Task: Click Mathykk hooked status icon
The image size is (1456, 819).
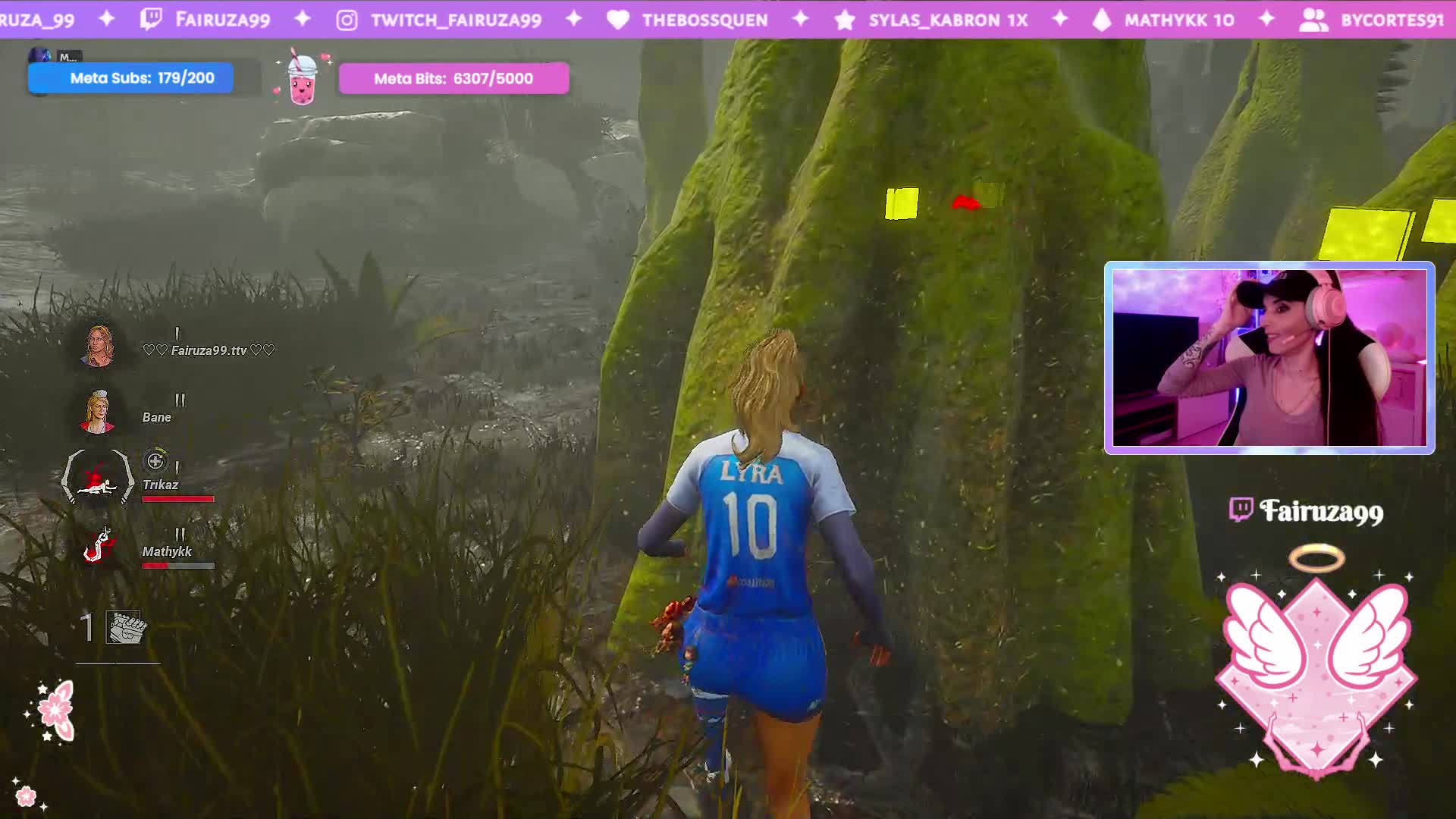Action: coord(98,545)
